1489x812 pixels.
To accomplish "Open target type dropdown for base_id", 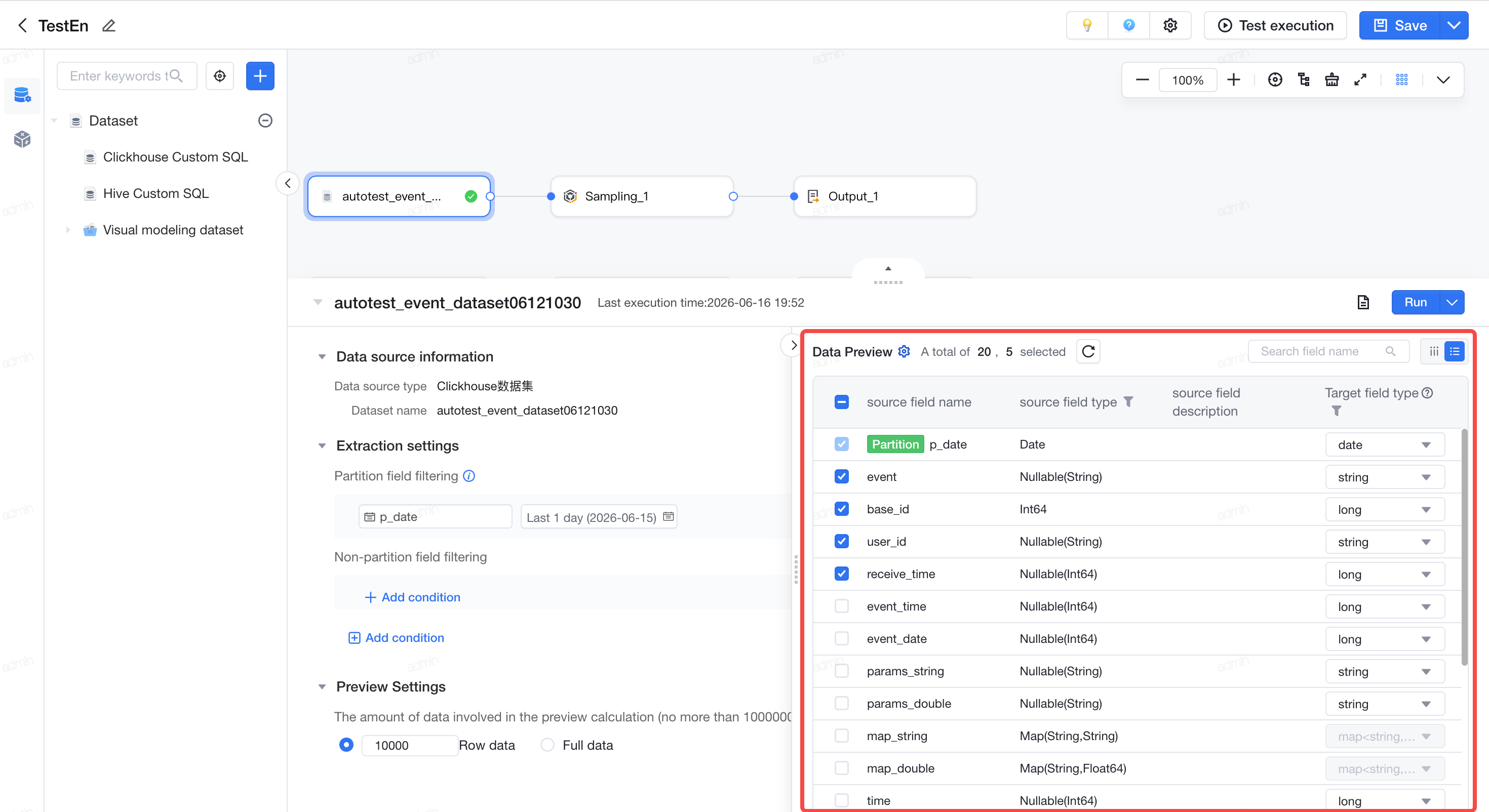I will [1384, 509].
